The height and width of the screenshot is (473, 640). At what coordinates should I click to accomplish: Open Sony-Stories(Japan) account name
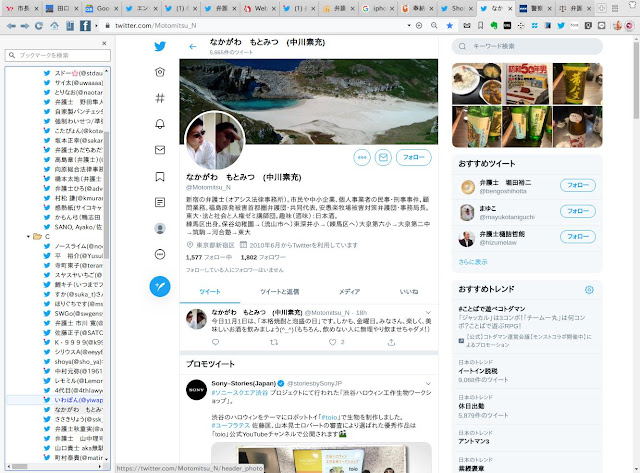244,384
